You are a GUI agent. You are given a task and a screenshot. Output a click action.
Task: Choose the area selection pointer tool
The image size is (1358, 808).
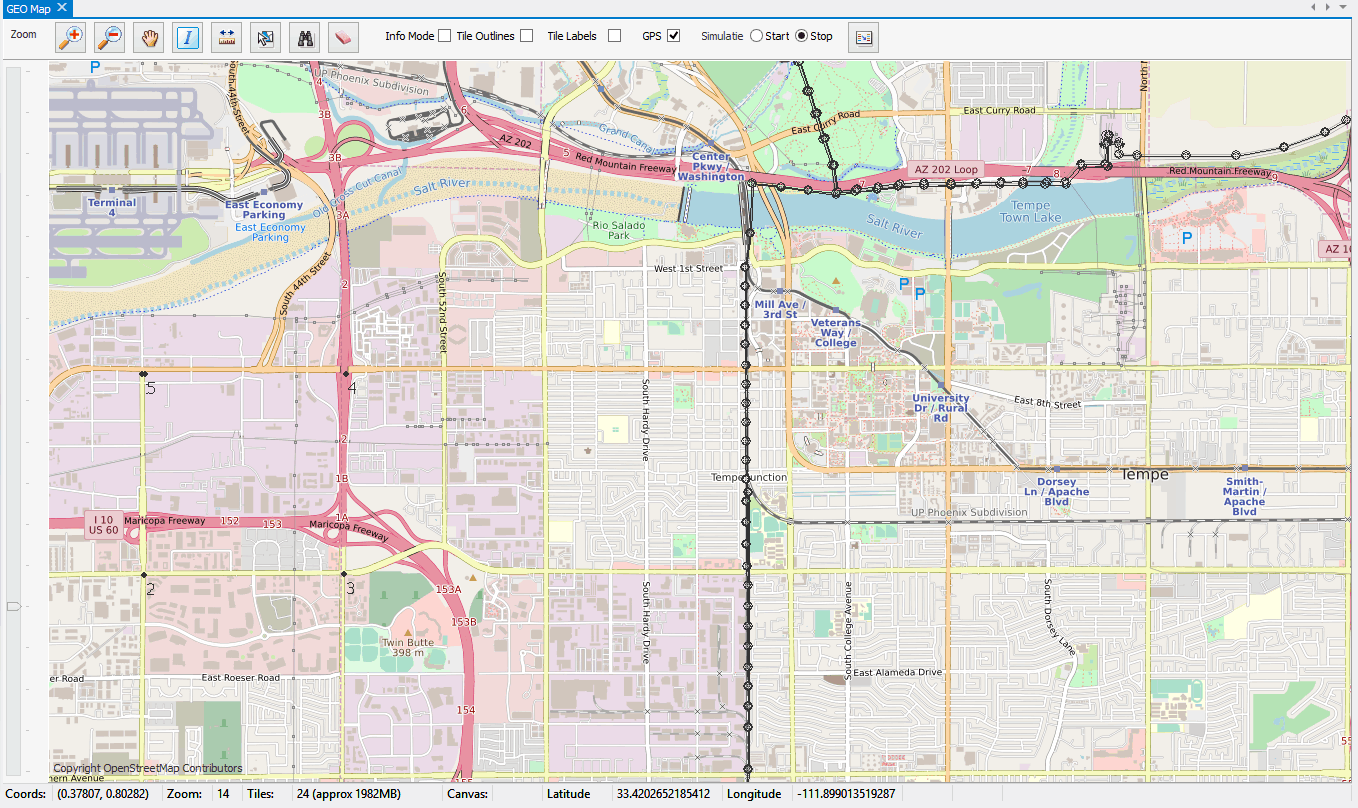(265, 37)
